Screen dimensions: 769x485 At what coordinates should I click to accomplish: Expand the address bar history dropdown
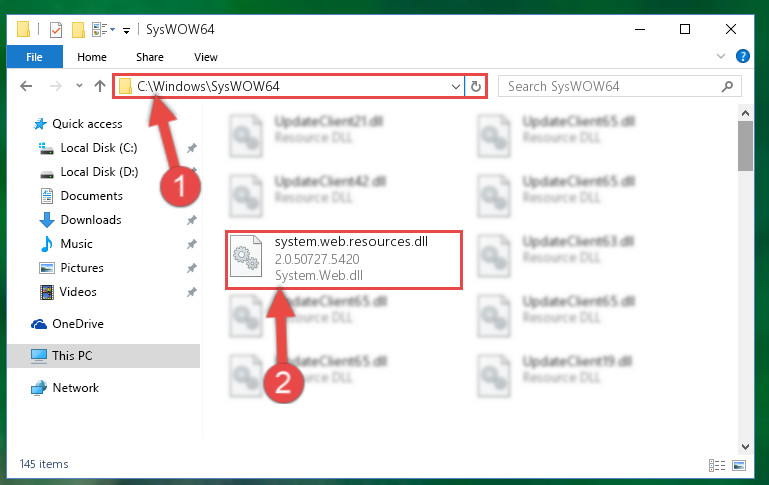click(x=456, y=87)
